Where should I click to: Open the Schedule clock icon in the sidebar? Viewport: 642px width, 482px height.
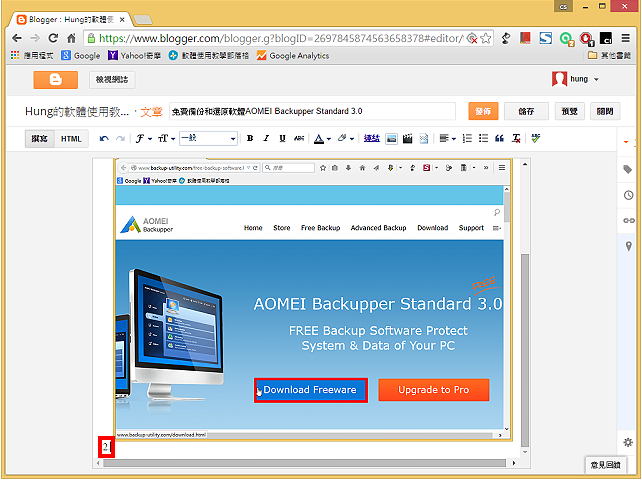point(628,195)
